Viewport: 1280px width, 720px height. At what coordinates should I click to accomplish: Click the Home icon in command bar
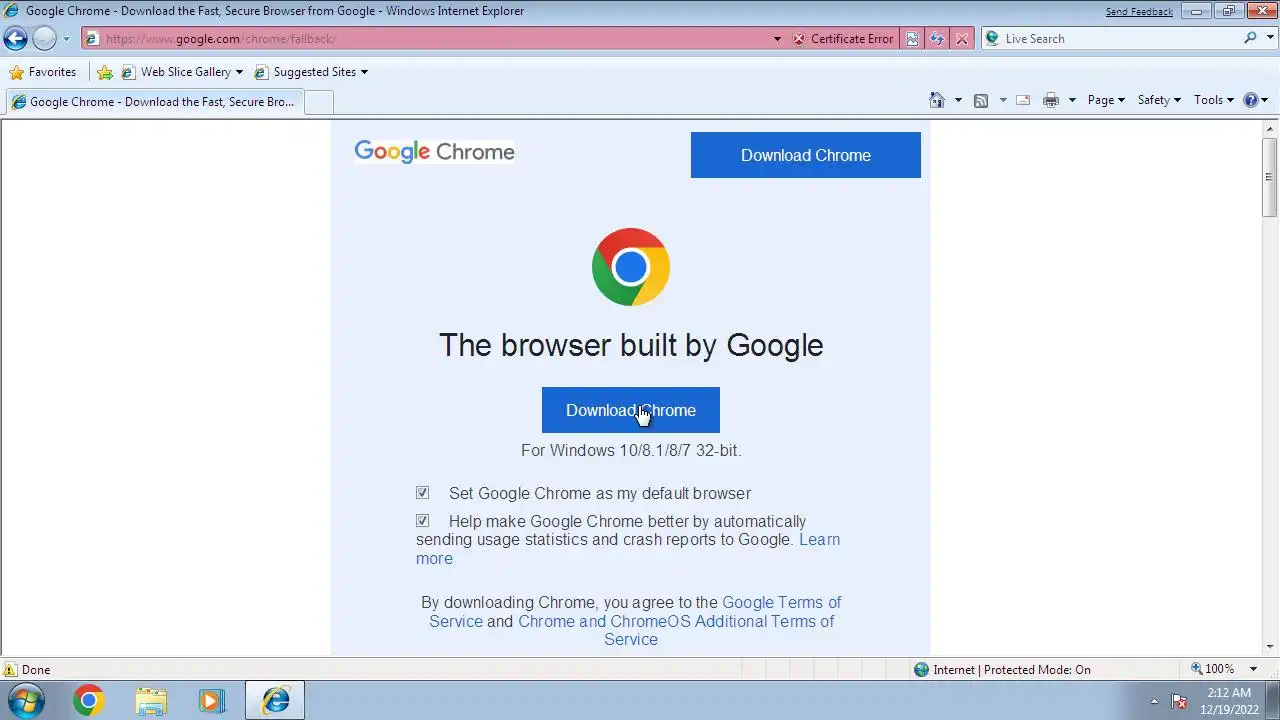(937, 100)
